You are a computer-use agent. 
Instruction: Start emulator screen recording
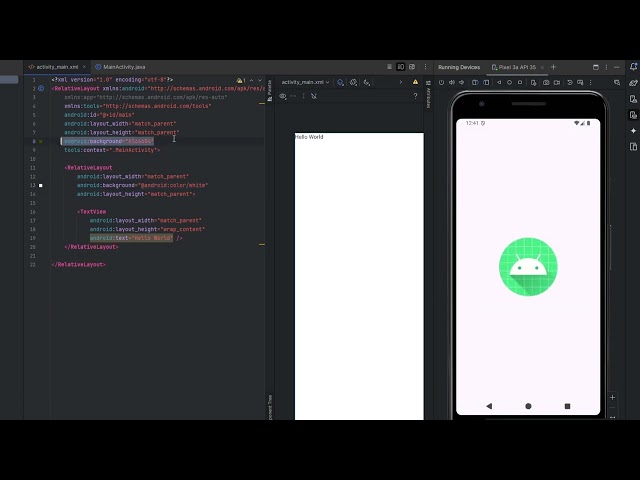tap(557, 82)
